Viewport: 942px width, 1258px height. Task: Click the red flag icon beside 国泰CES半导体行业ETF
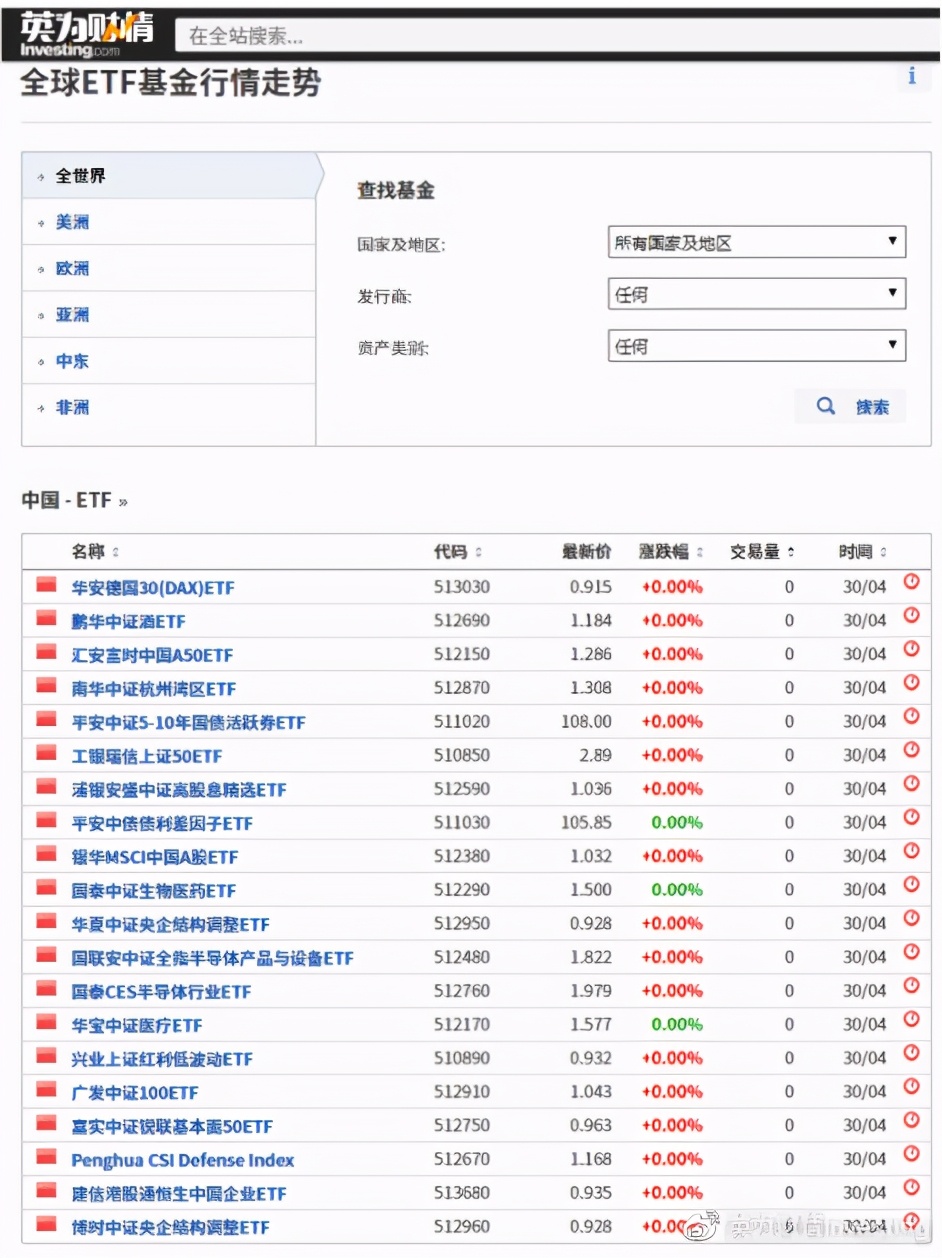[x=44, y=988]
